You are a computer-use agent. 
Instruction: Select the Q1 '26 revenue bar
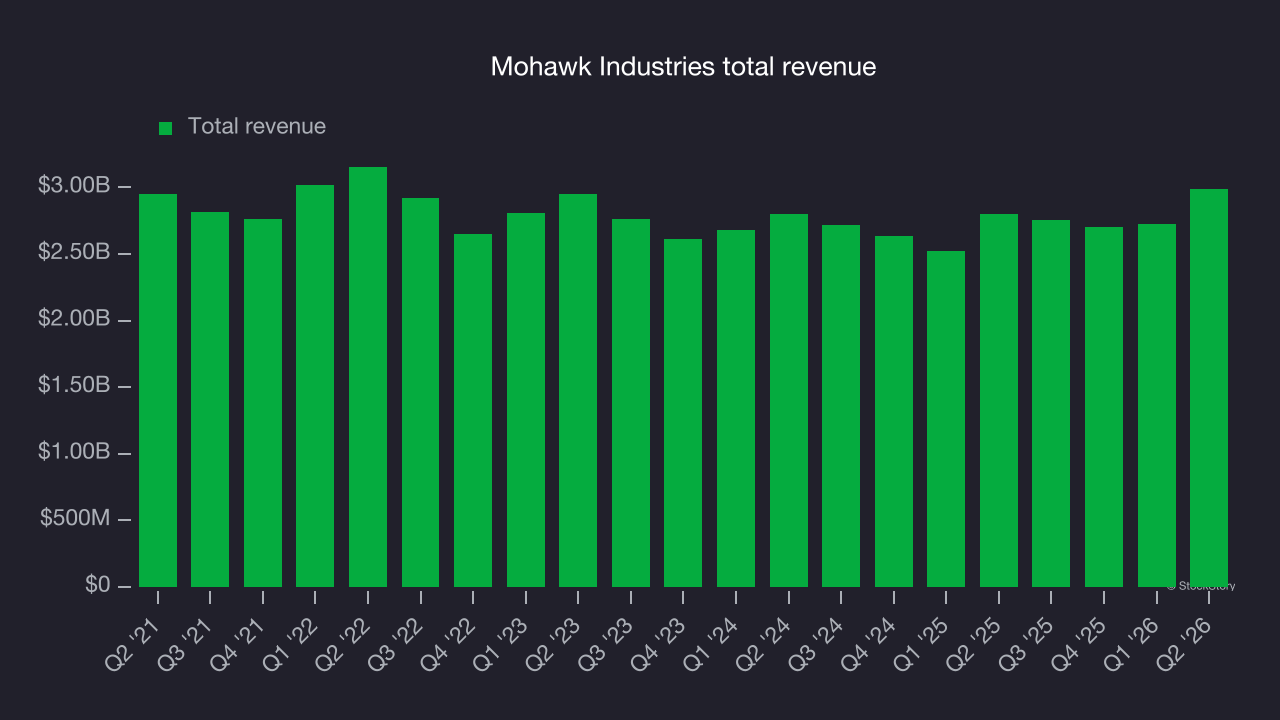[1157, 405]
